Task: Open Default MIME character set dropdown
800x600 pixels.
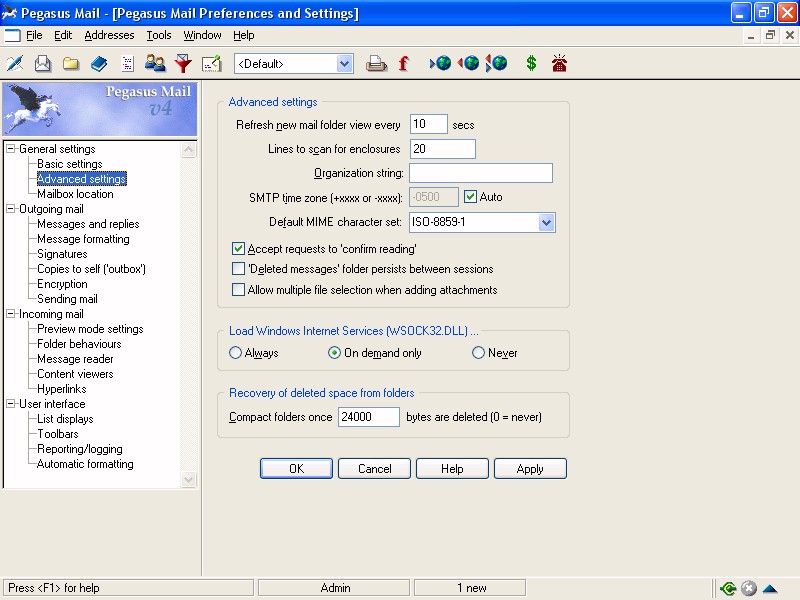Action: click(x=546, y=222)
